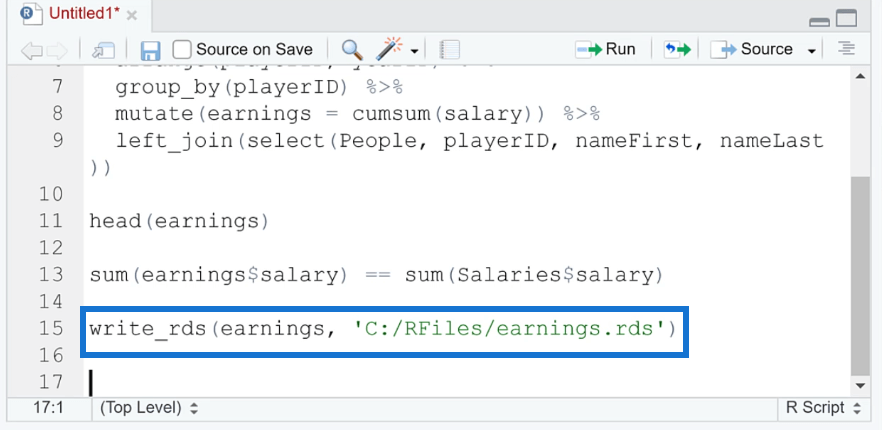Click the forward navigation arrow icon
The height and width of the screenshot is (430, 882).
pyautogui.click(x=57, y=50)
